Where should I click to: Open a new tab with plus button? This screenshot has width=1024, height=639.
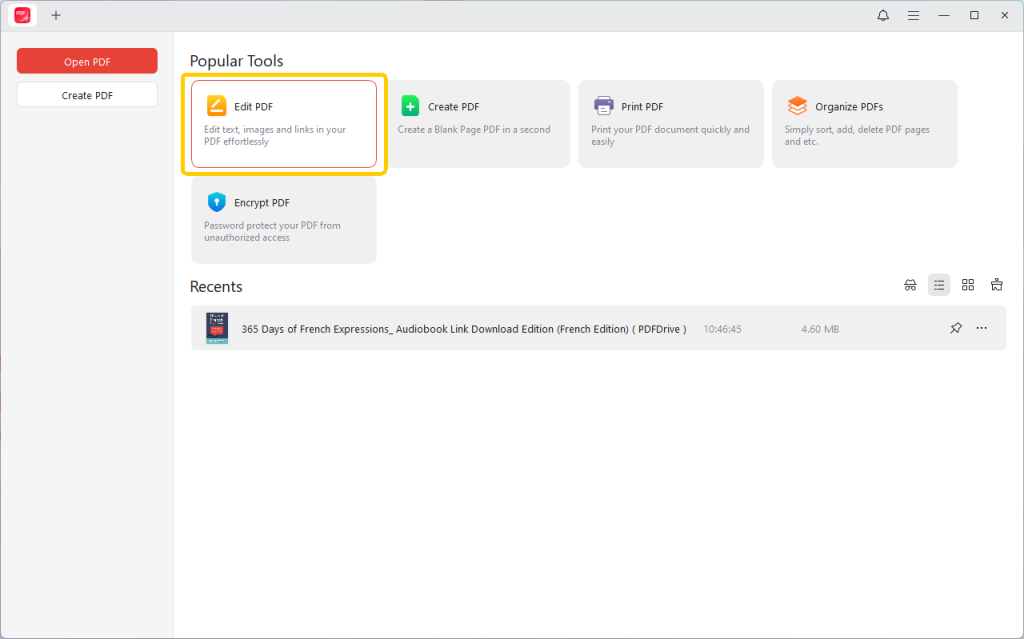[56, 15]
